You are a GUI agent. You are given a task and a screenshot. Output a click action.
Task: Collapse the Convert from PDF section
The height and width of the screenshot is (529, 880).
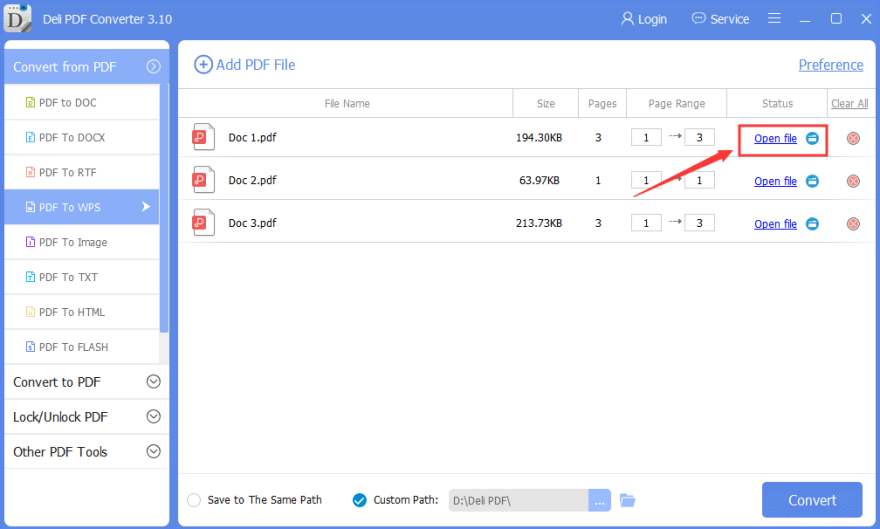point(153,67)
